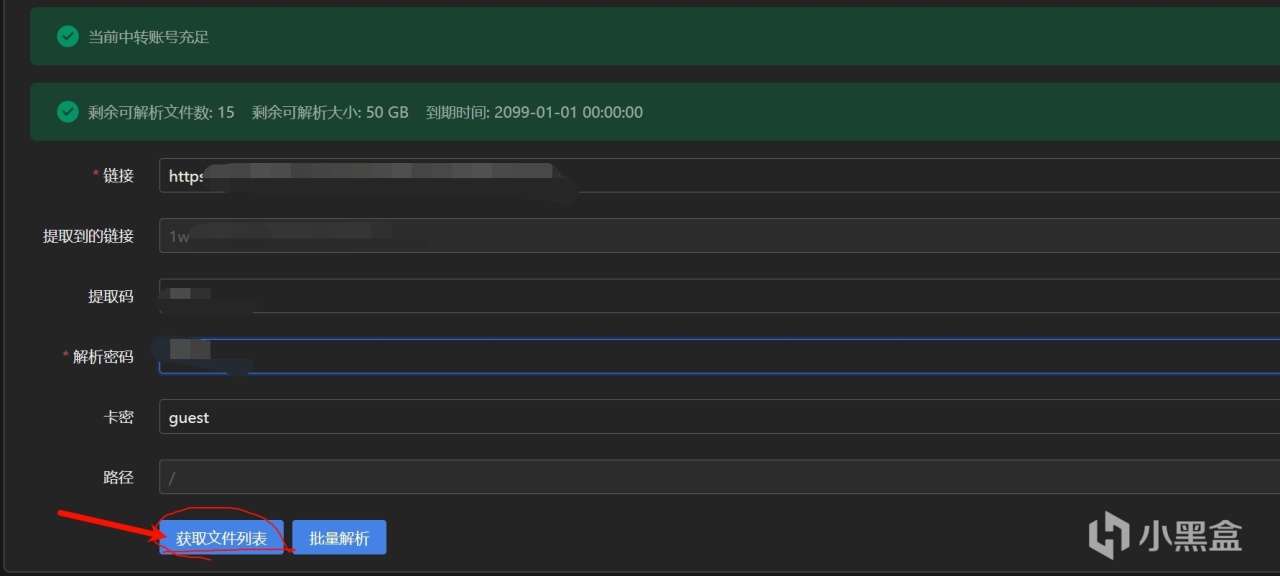Viewport: 1280px width, 576px height.
Task: Click the 链接 field label
Action: coord(118,175)
